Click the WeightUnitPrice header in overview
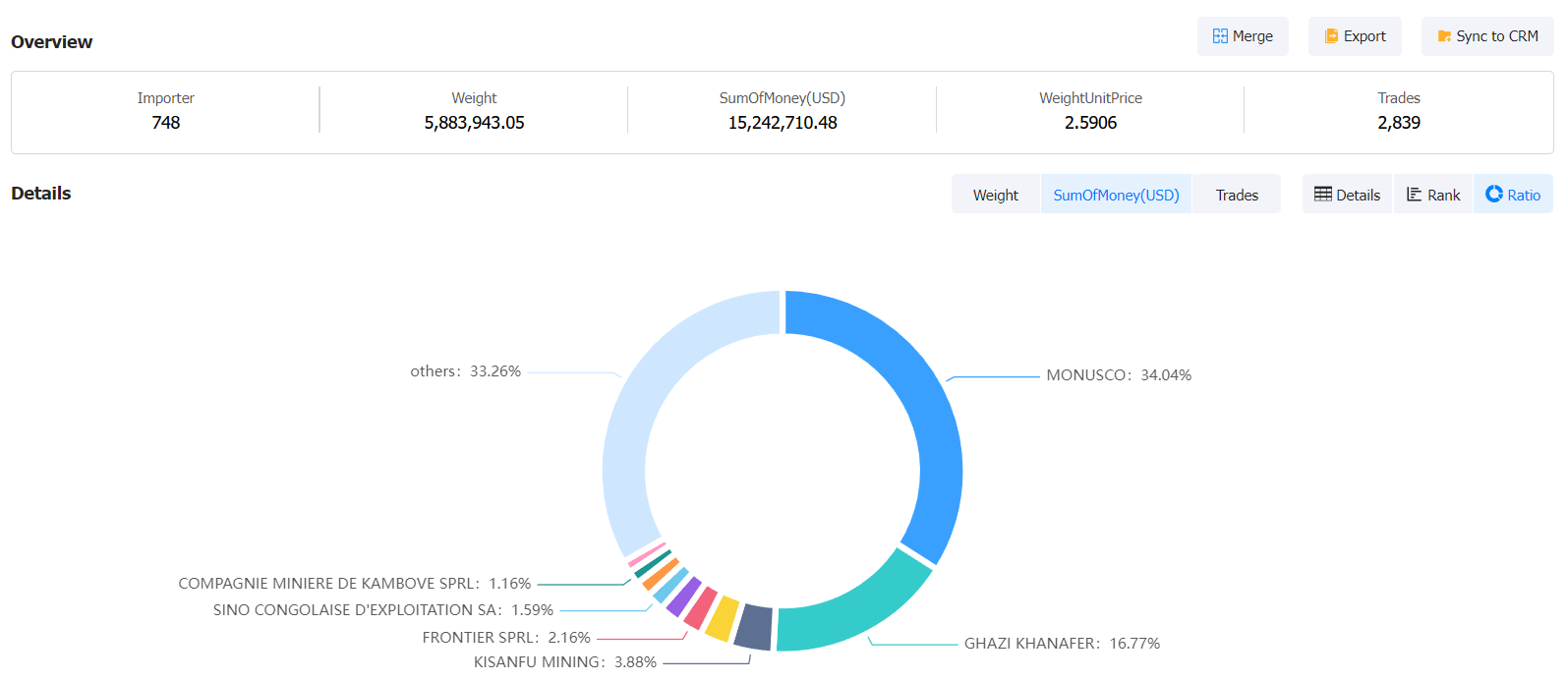1568x682 pixels. point(1090,98)
